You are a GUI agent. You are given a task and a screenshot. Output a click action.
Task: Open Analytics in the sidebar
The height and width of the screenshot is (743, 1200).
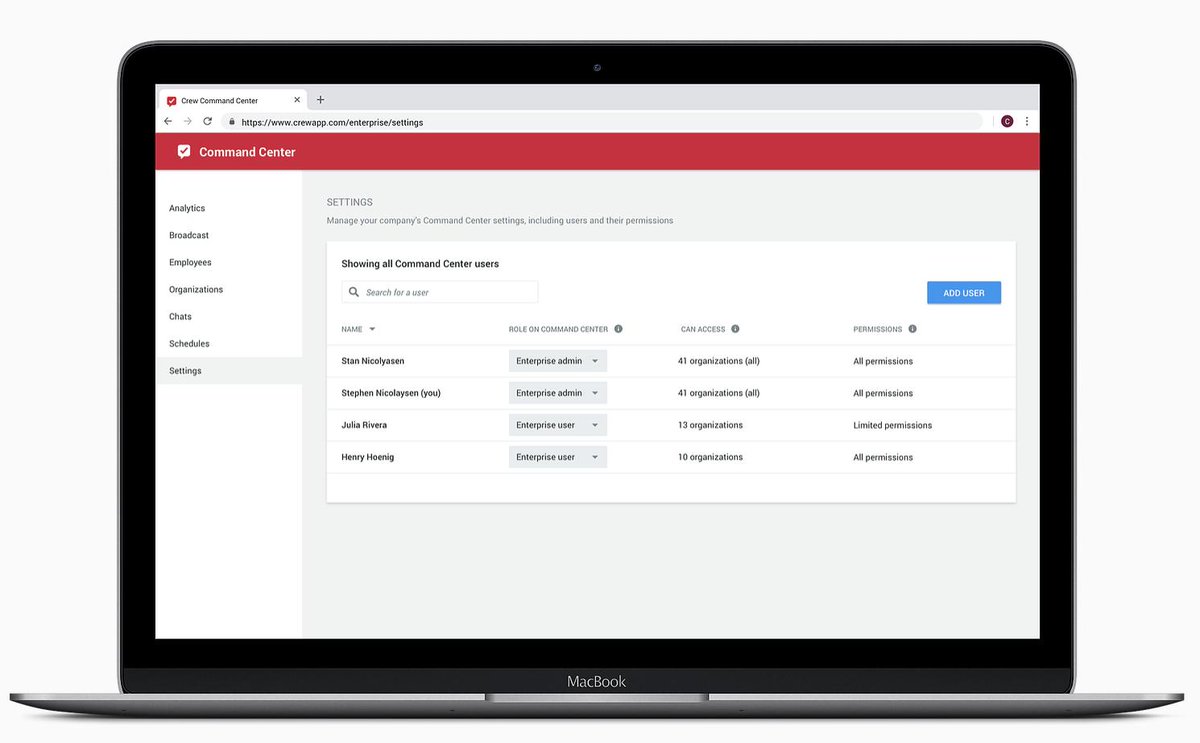coord(187,208)
